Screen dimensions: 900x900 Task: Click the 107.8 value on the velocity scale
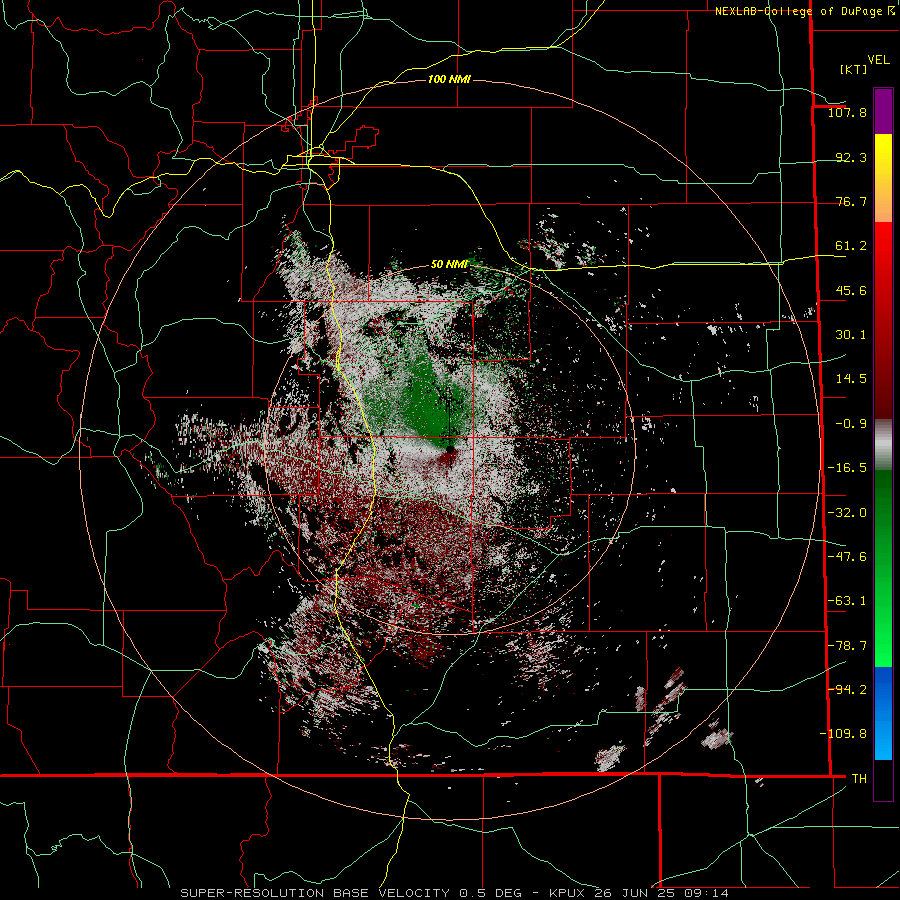(847, 112)
